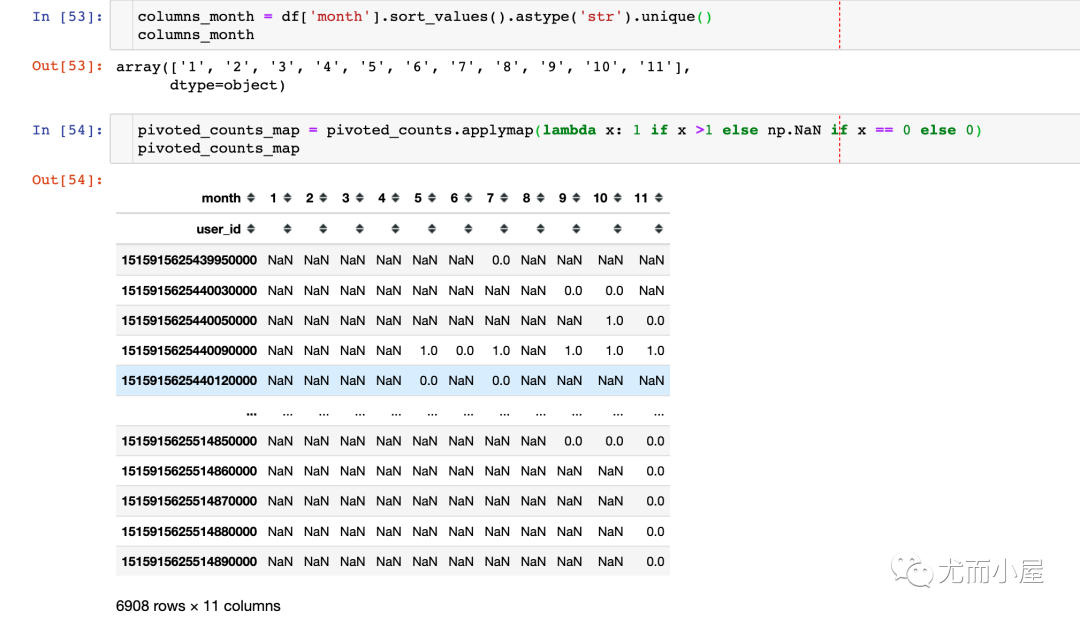This screenshot has height=619, width=1080.
Task: Select row index 1515915625514890000
Action: tap(189, 562)
